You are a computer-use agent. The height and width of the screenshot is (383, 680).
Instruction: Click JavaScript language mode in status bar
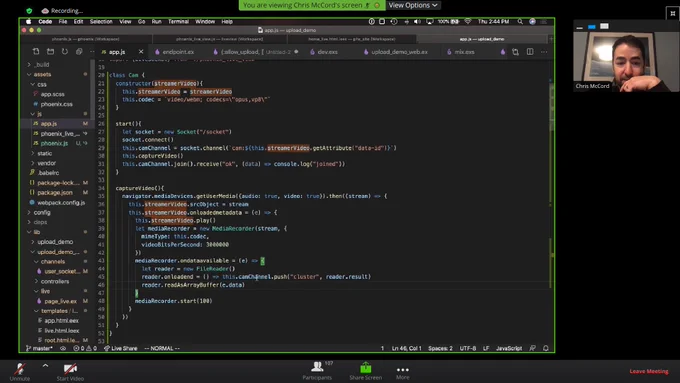pyautogui.click(x=509, y=348)
